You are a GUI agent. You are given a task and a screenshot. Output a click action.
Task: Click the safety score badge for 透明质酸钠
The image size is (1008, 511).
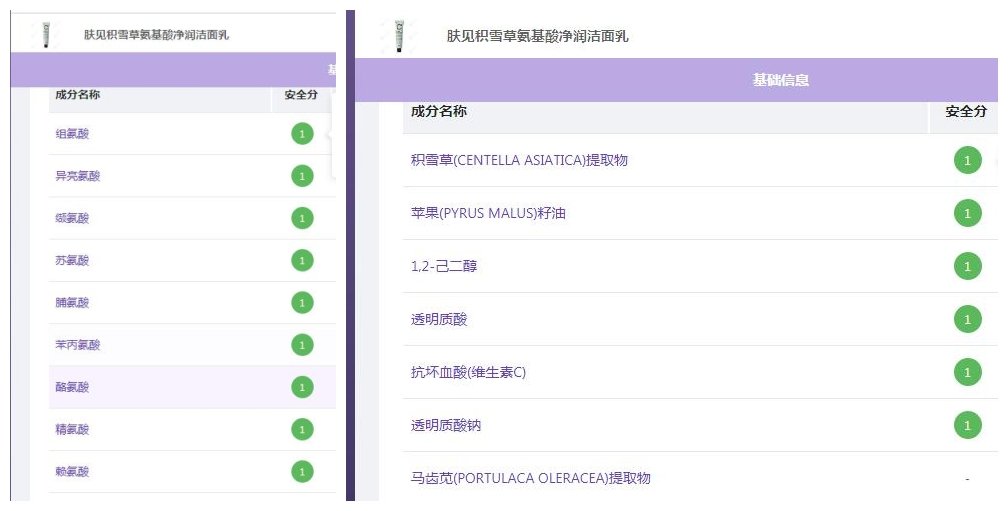967,426
